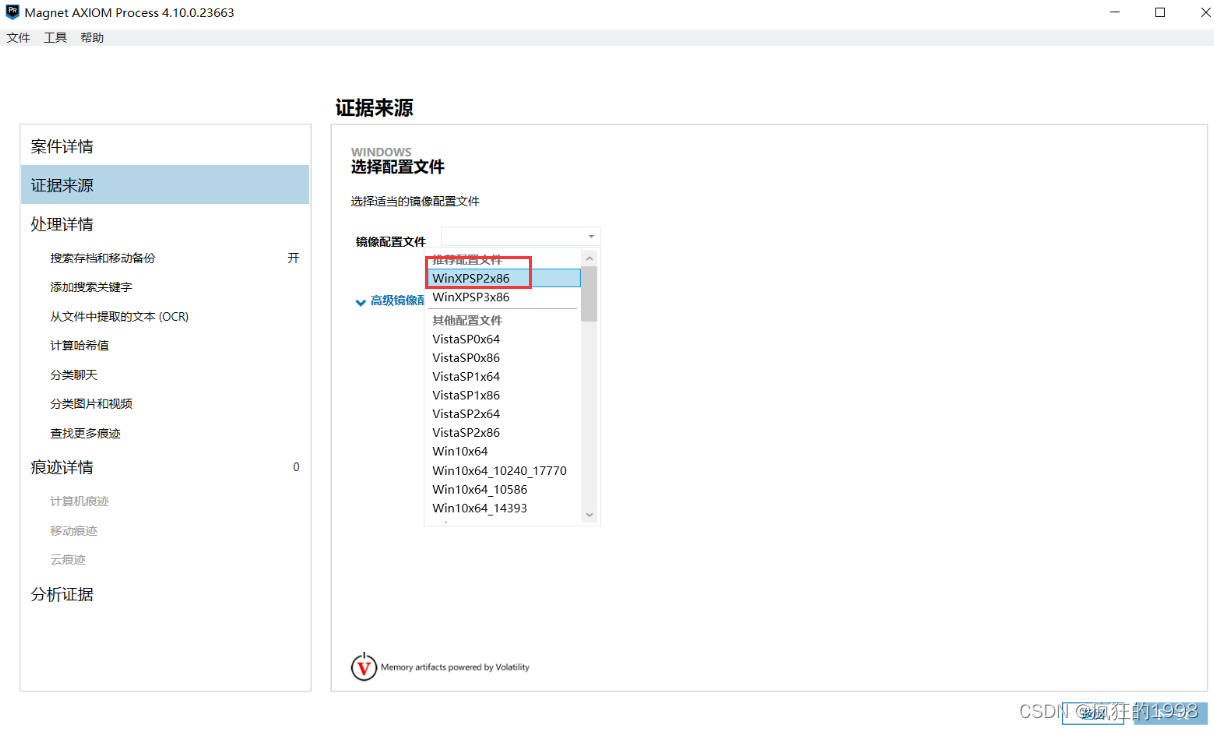Choose VistaSP0x64 profile
Screen dimensions: 1214x730
coord(503,339)
